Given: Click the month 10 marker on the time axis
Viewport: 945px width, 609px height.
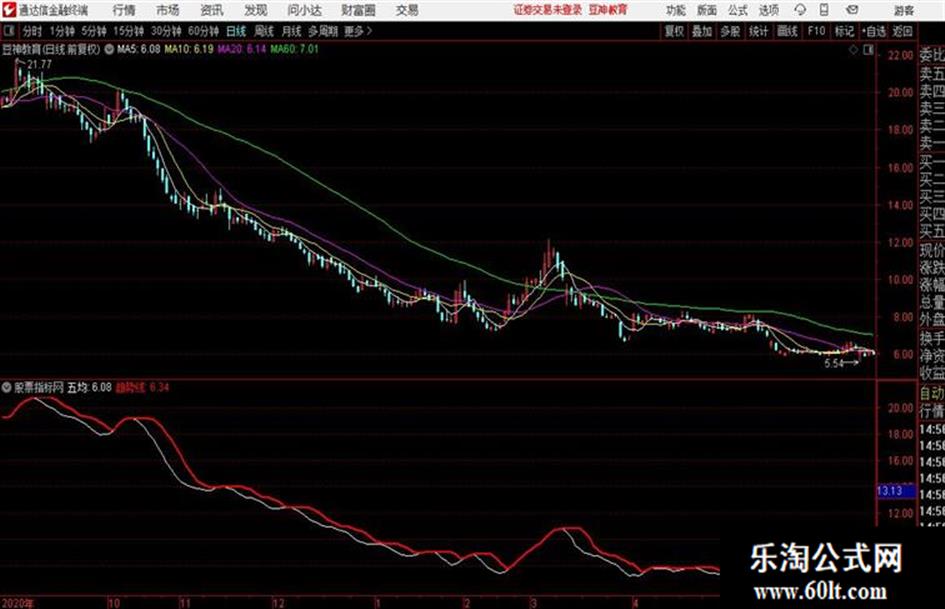Looking at the screenshot, I should coord(114,603).
